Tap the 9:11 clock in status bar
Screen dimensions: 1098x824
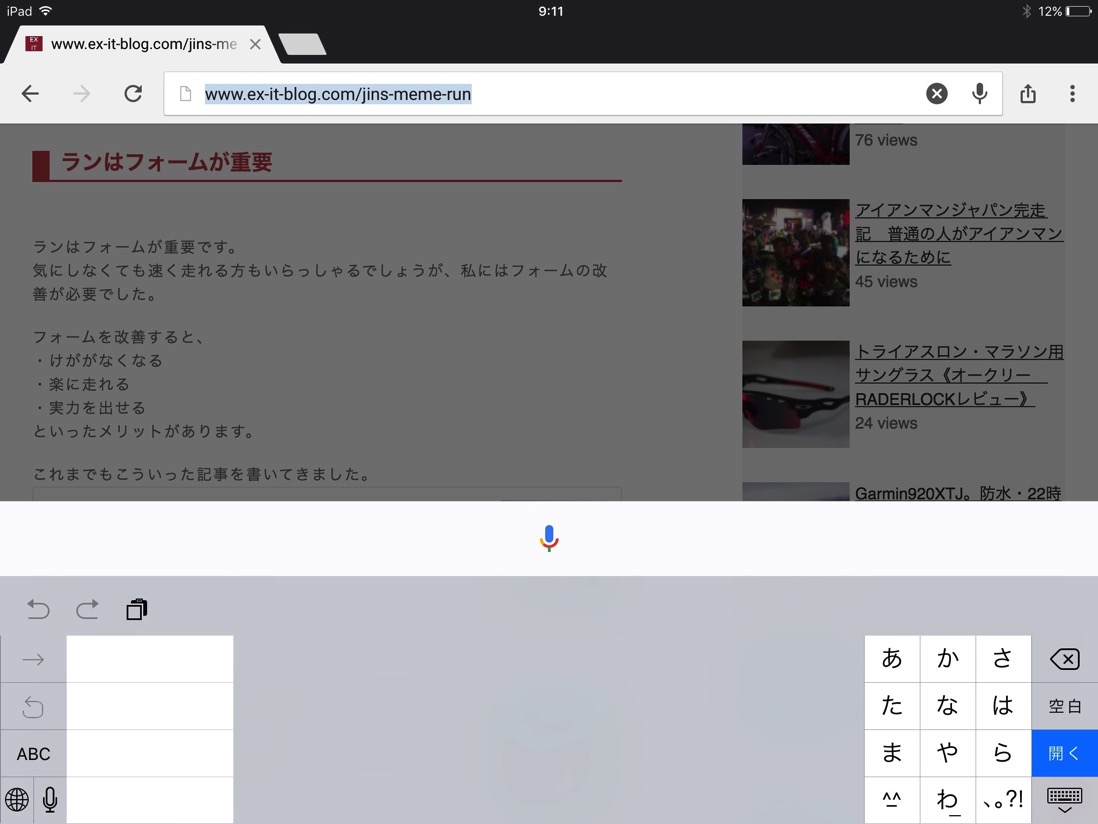pyautogui.click(x=550, y=11)
